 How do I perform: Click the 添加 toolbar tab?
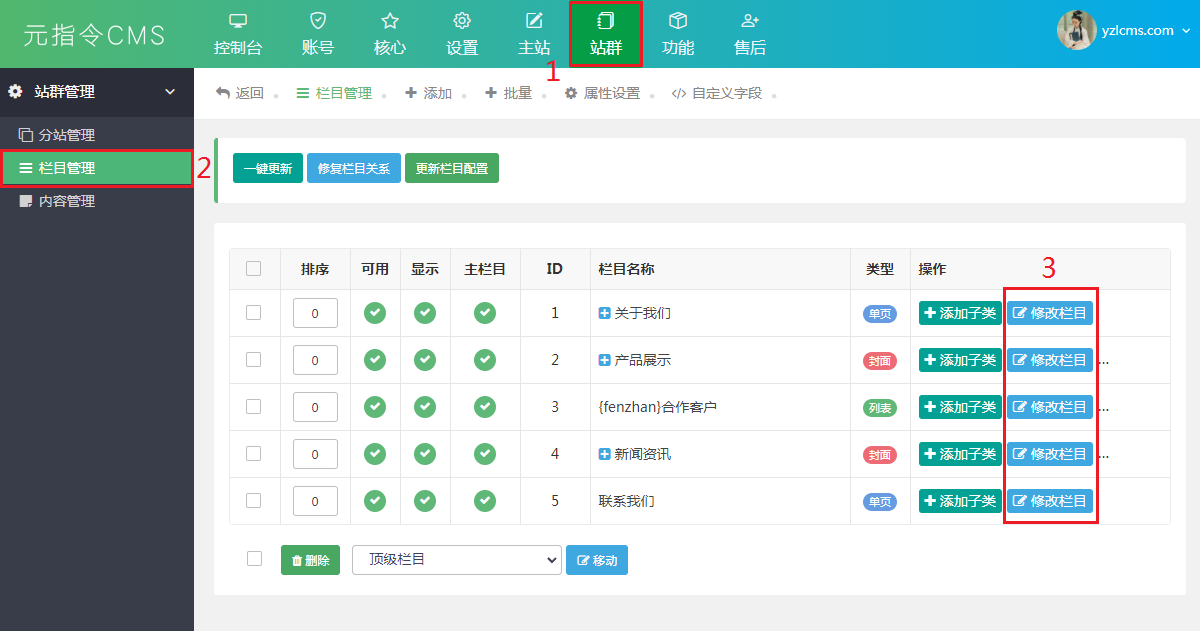428,93
